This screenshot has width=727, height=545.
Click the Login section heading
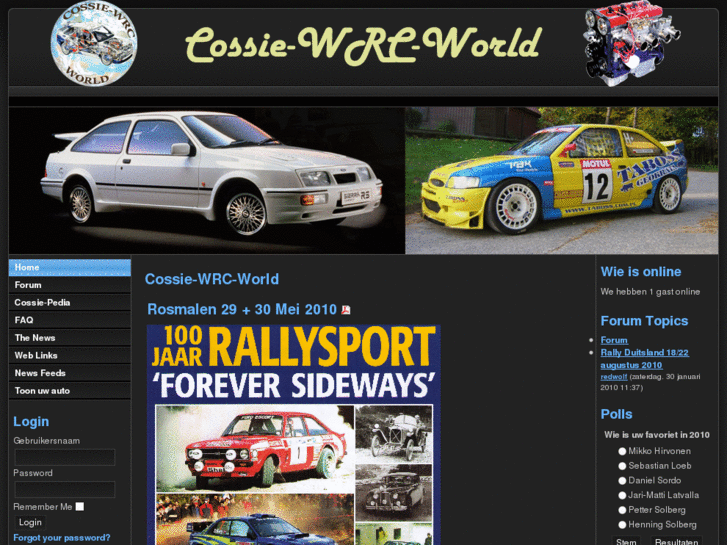coord(31,422)
